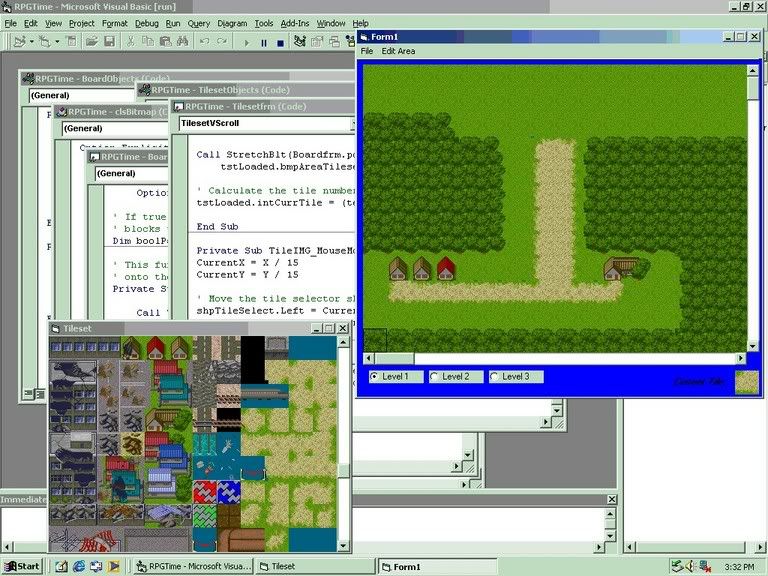Click the Add Standard EXE Project toolbar icon

[20, 42]
